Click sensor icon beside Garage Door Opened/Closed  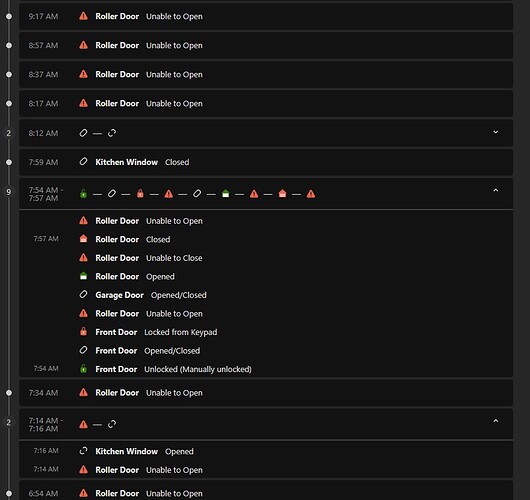[x=83, y=294]
